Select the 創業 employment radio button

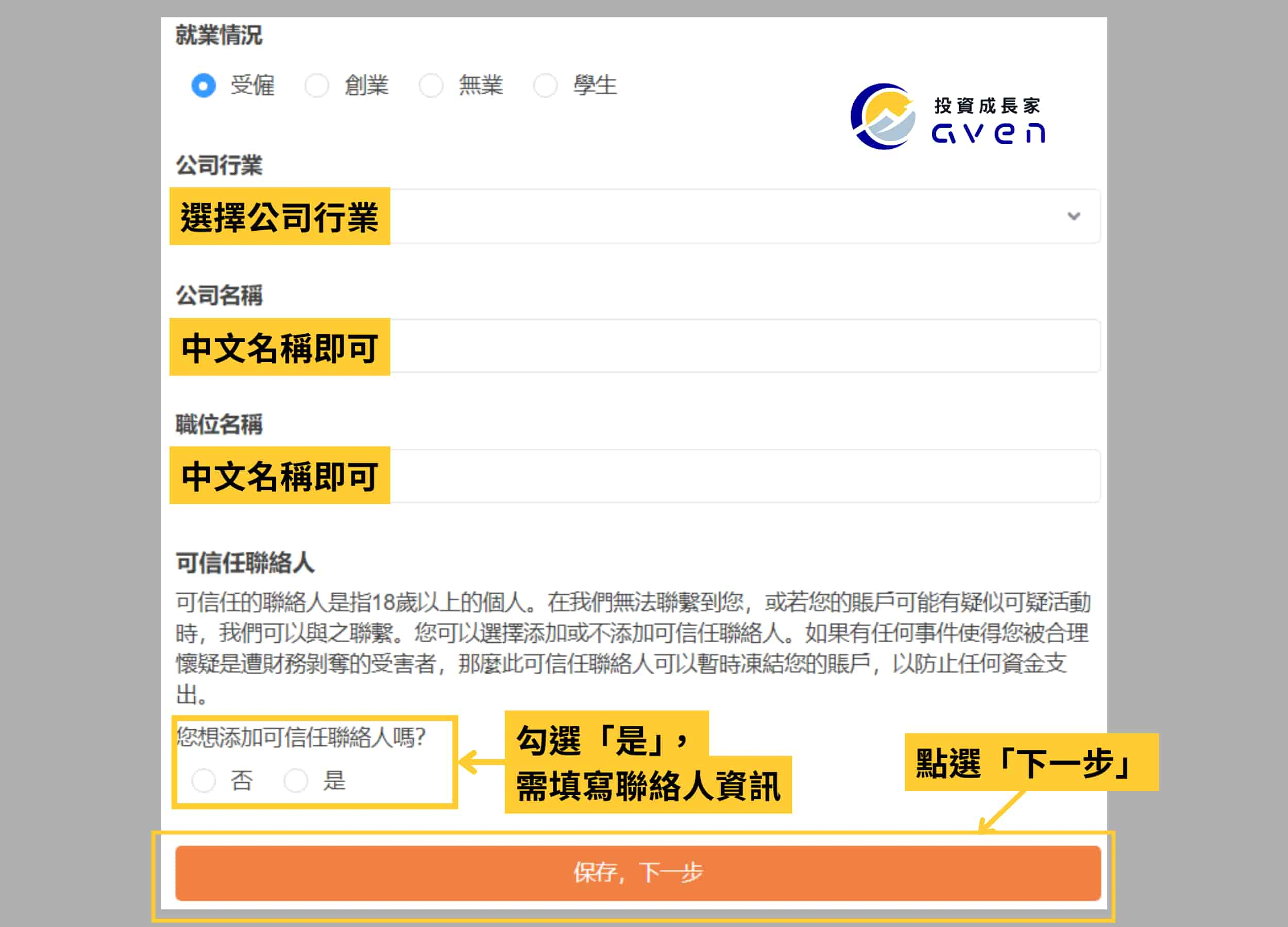(317, 85)
